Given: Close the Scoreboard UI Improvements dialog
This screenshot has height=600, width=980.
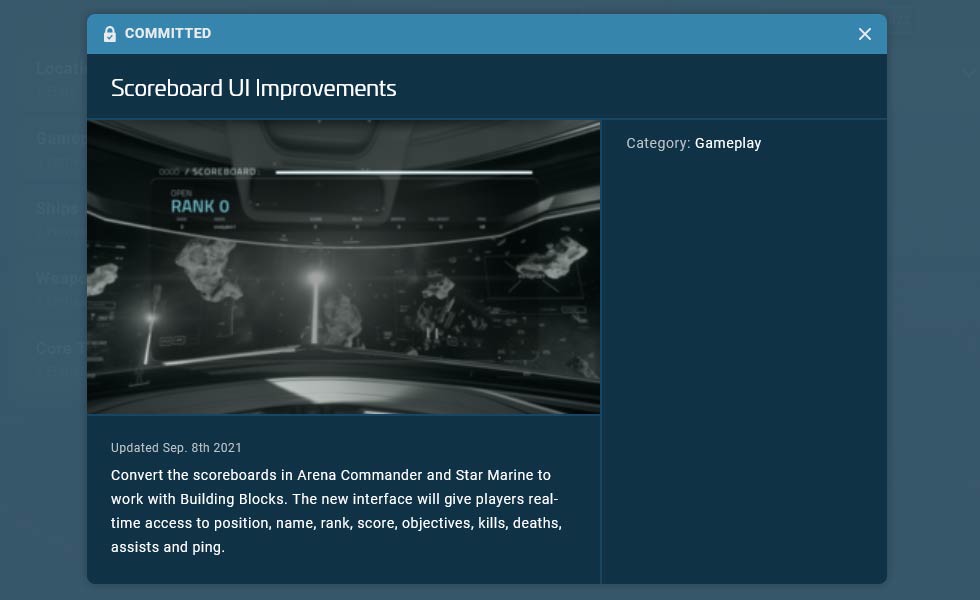Looking at the screenshot, I should pyautogui.click(x=864, y=34).
